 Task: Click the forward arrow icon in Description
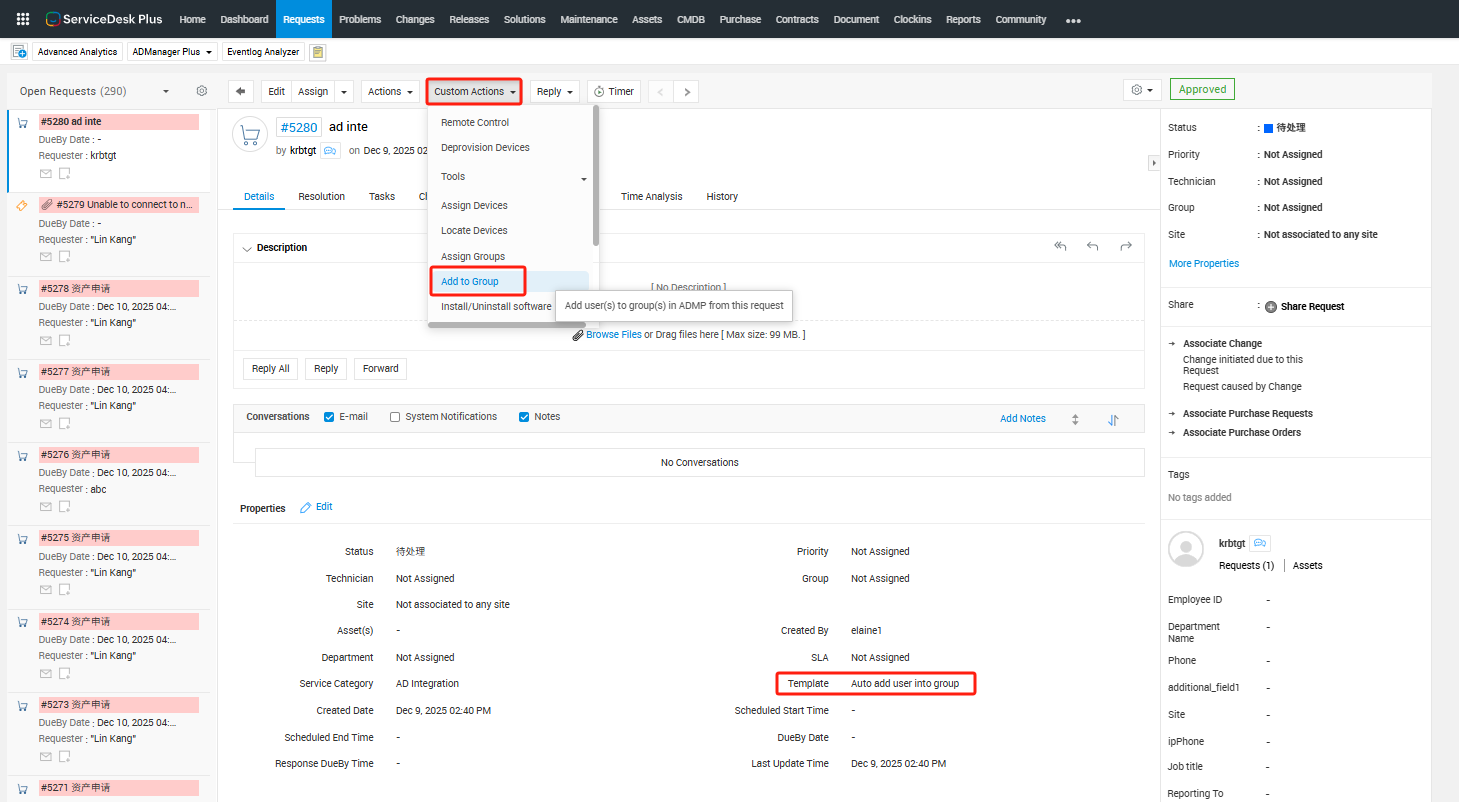1126,246
